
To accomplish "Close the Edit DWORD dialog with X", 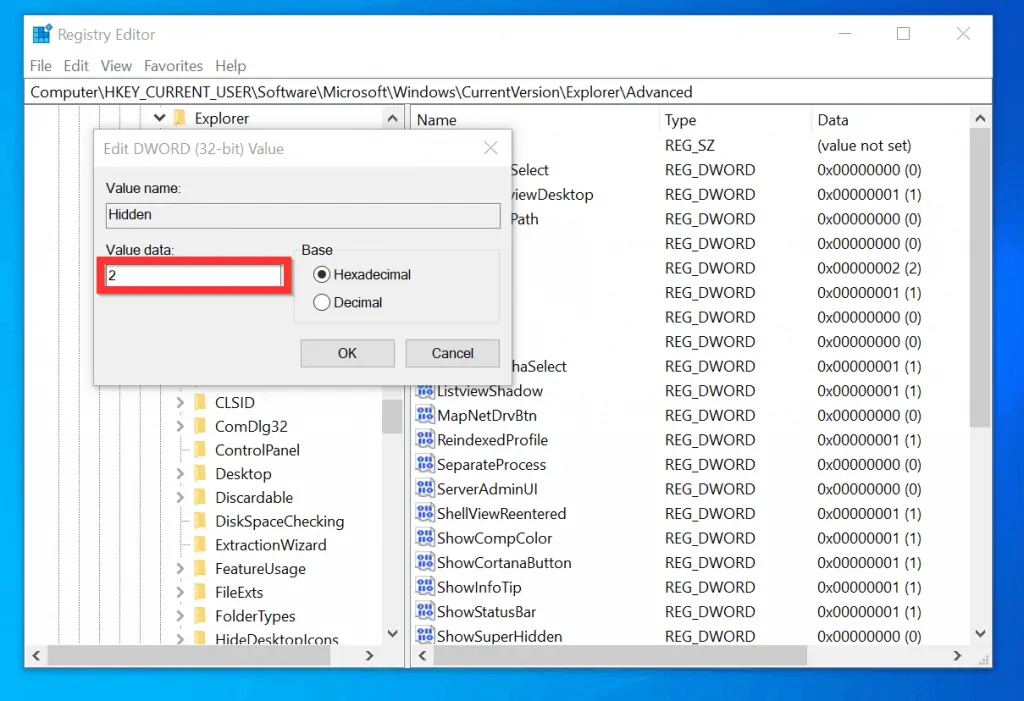I will (x=490, y=149).
